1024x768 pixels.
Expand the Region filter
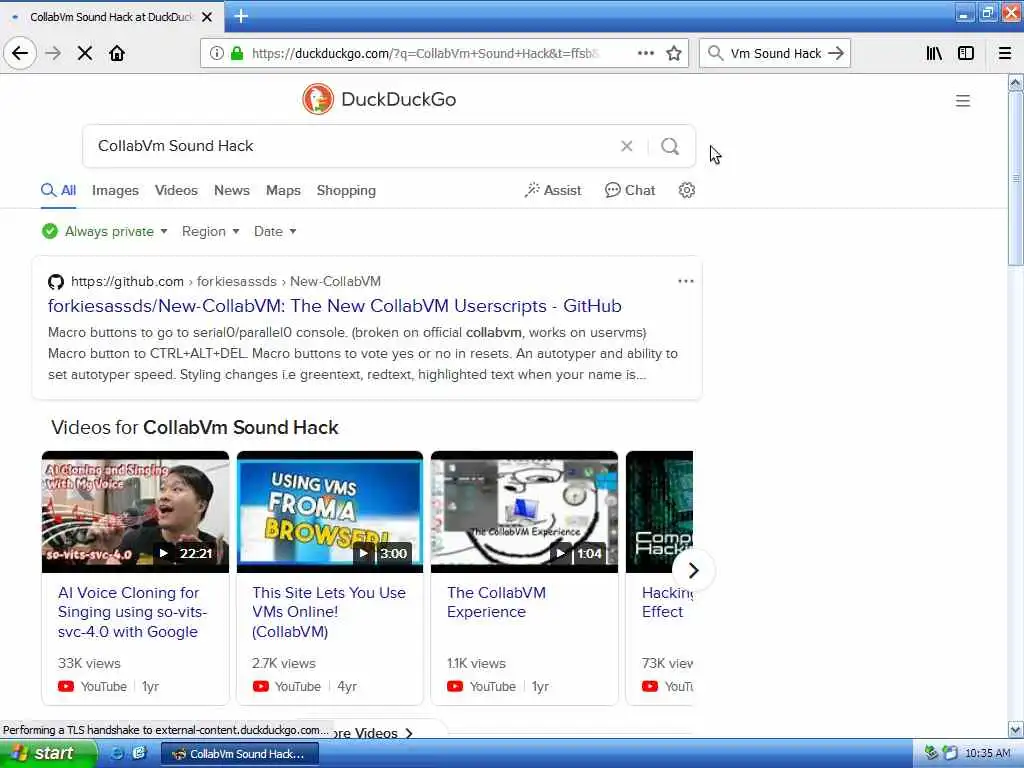(x=210, y=231)
